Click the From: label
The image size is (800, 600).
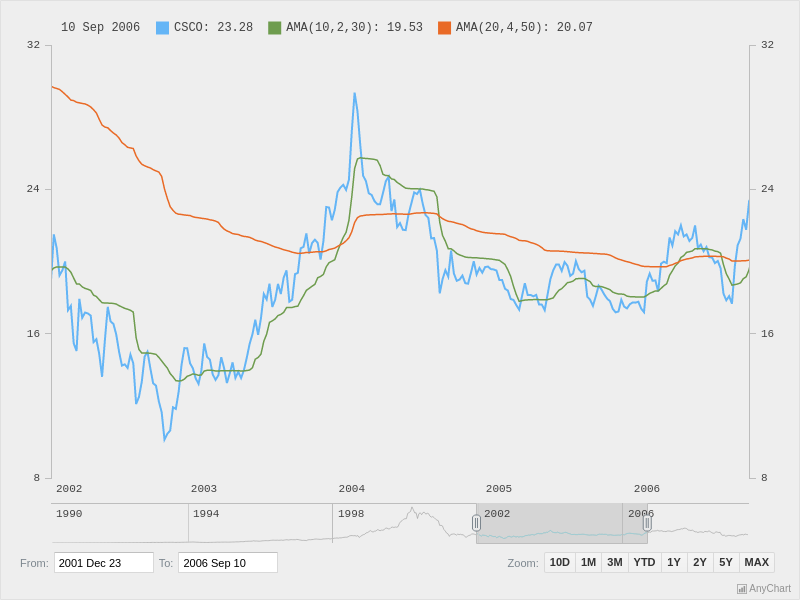pos(34,563)
